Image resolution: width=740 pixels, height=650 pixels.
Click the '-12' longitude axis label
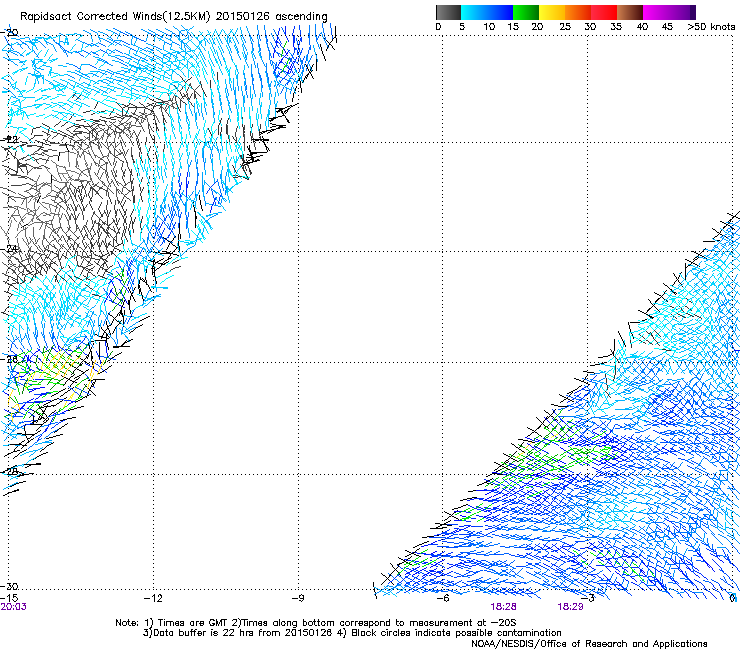click(x=153, y=598)
